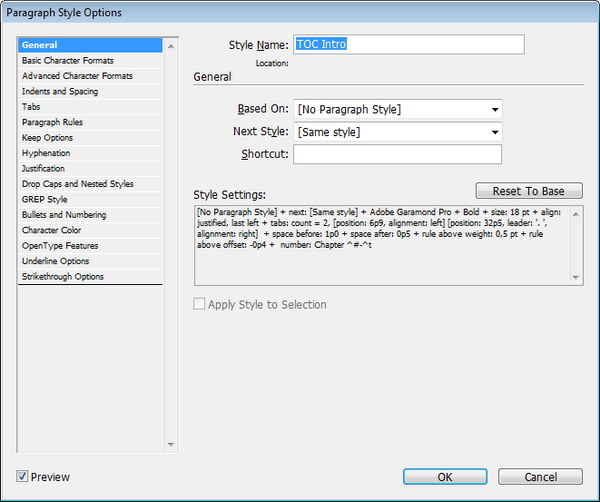
Task: Show Keep Options panel
Action: tap(90, 138)
